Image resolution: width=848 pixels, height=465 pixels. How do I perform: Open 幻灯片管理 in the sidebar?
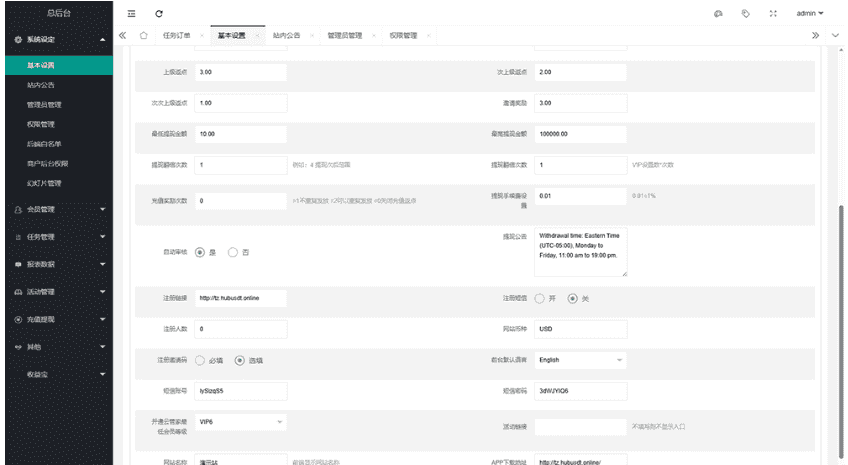(59, 183)
